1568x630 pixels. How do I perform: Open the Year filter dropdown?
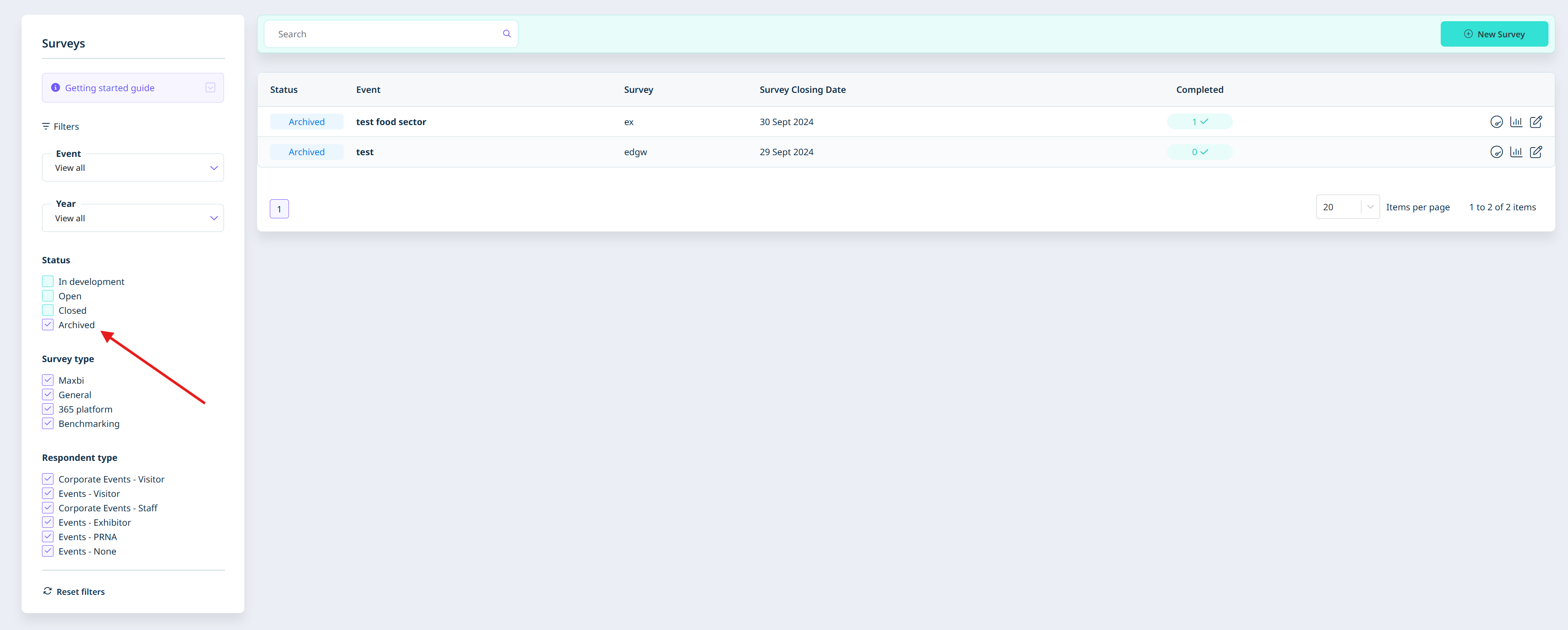(x=133, y=218)
